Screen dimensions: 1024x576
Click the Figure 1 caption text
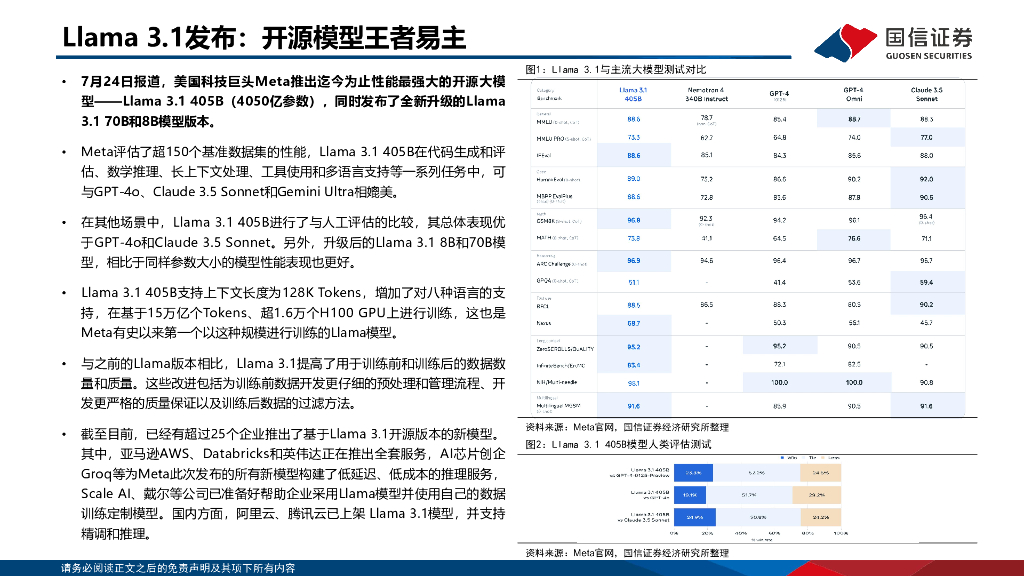click(x=616, y=69)
